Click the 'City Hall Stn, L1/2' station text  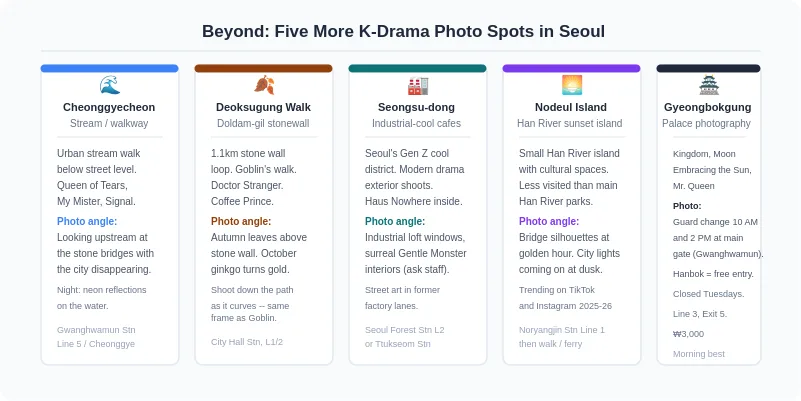coord(247,342)
